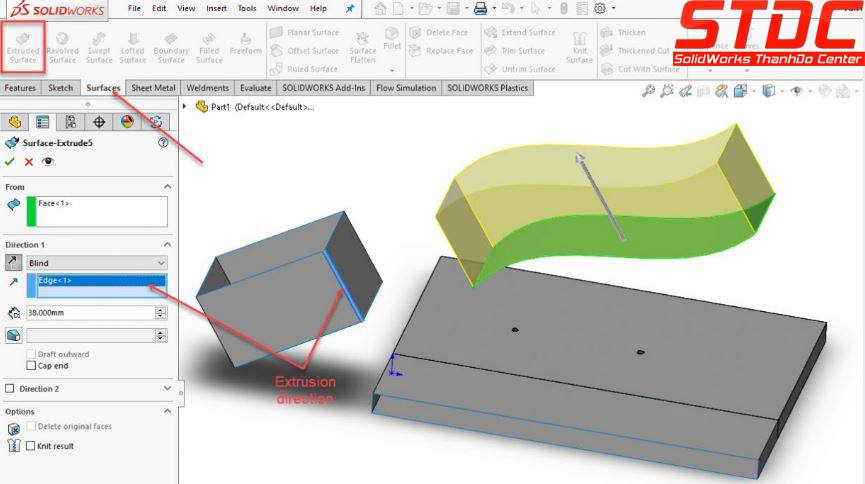Select the Lofted Surface tool
Image resolution: width=865 pixels, height=484 pixels.
pos(132,47)
